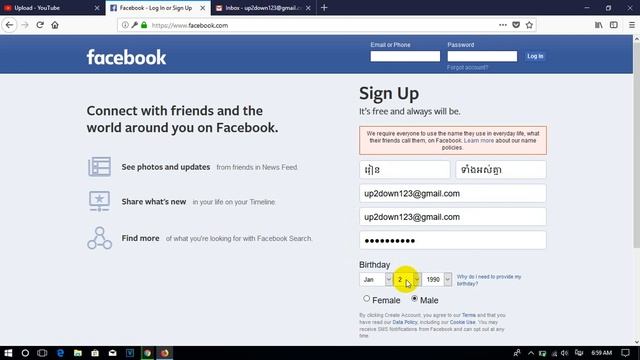This screenshot has width=640, height=360.
Task: Open the Cookie Use link
Action: pyautogui.click(x=462, y=322)
